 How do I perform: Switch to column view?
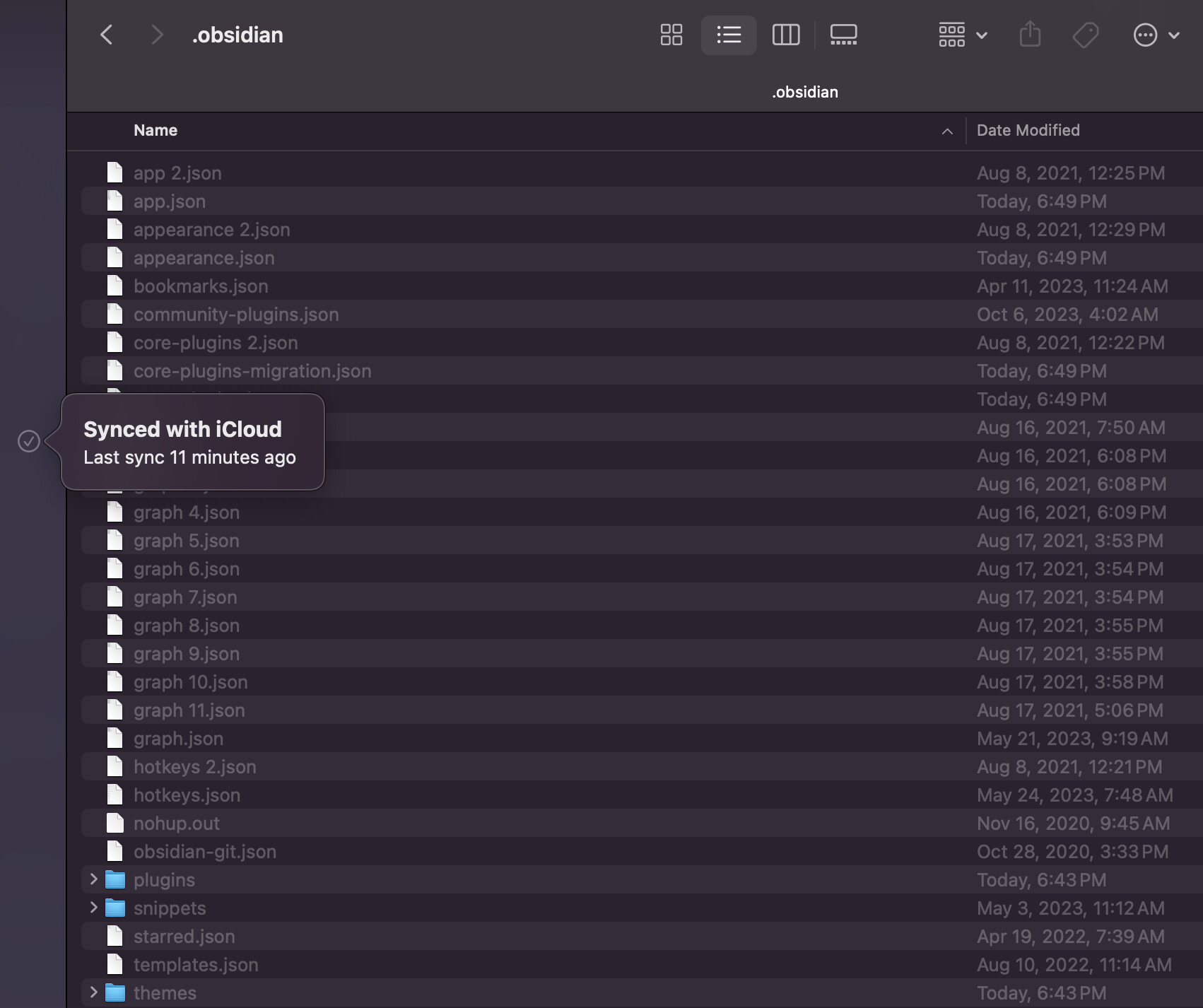click(786, 35)
